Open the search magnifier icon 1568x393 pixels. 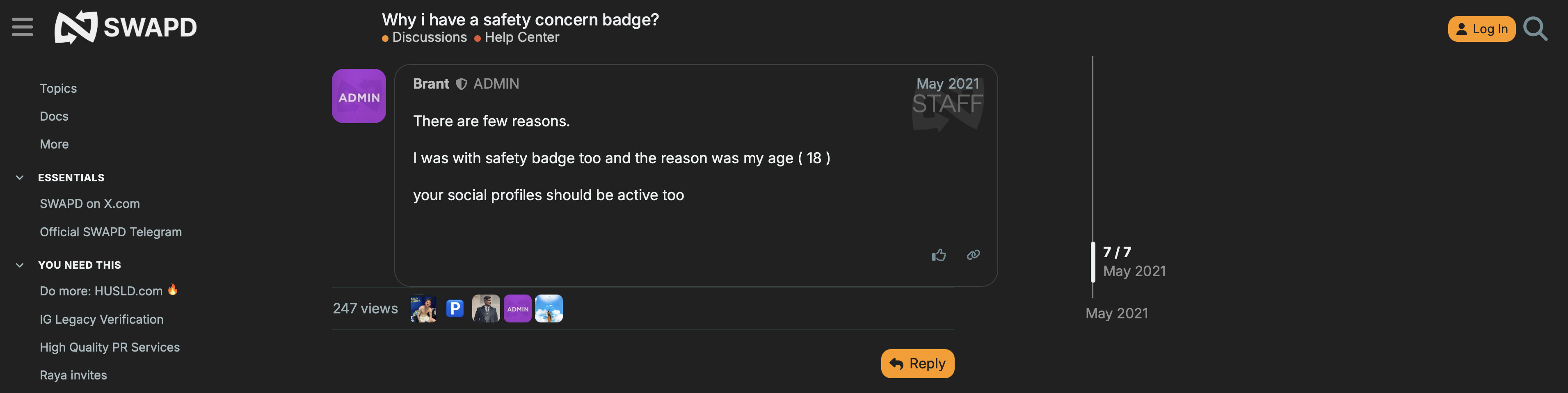[1534, 29]
